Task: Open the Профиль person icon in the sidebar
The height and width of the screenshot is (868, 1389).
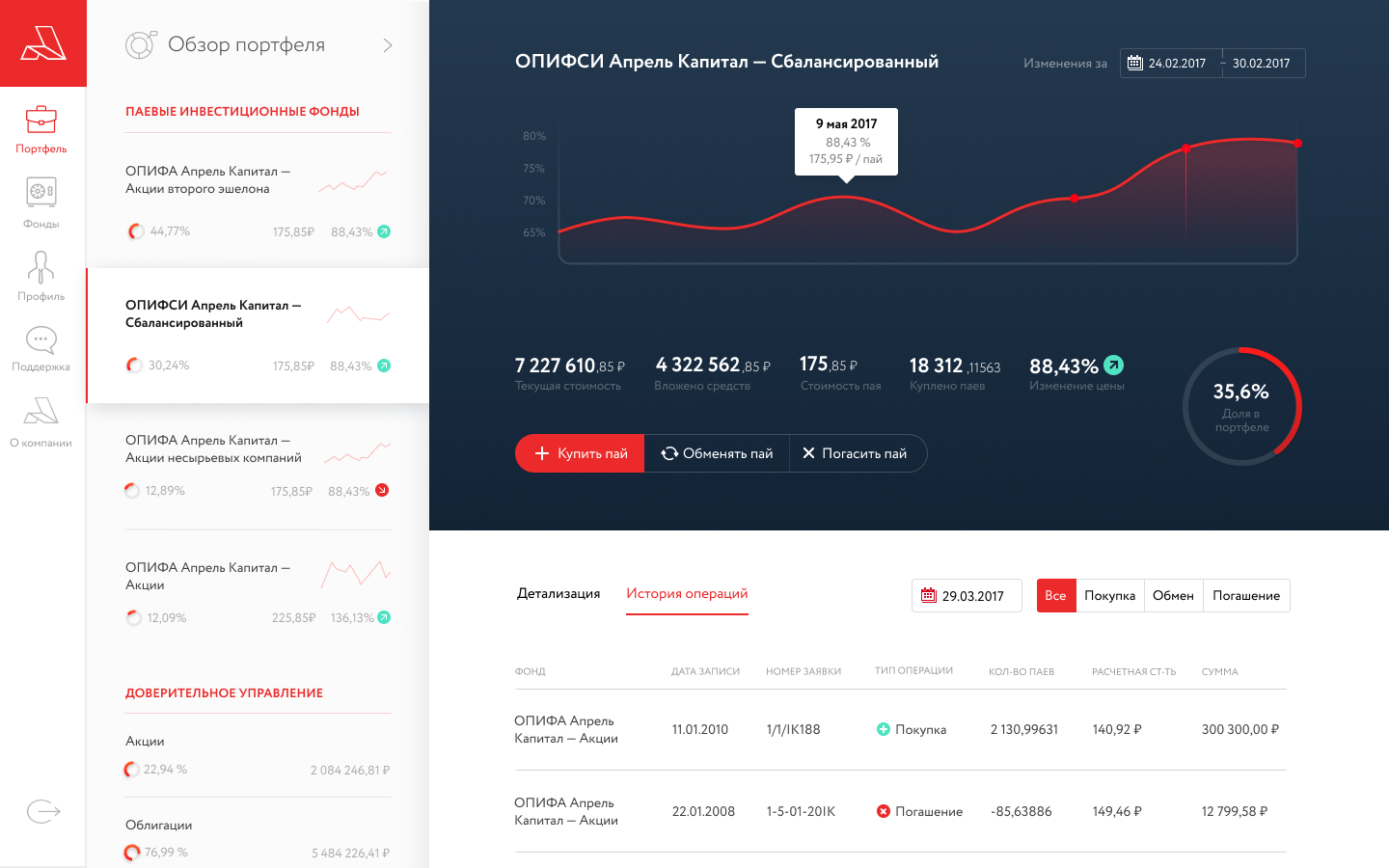Action: (x=41, y=266)
